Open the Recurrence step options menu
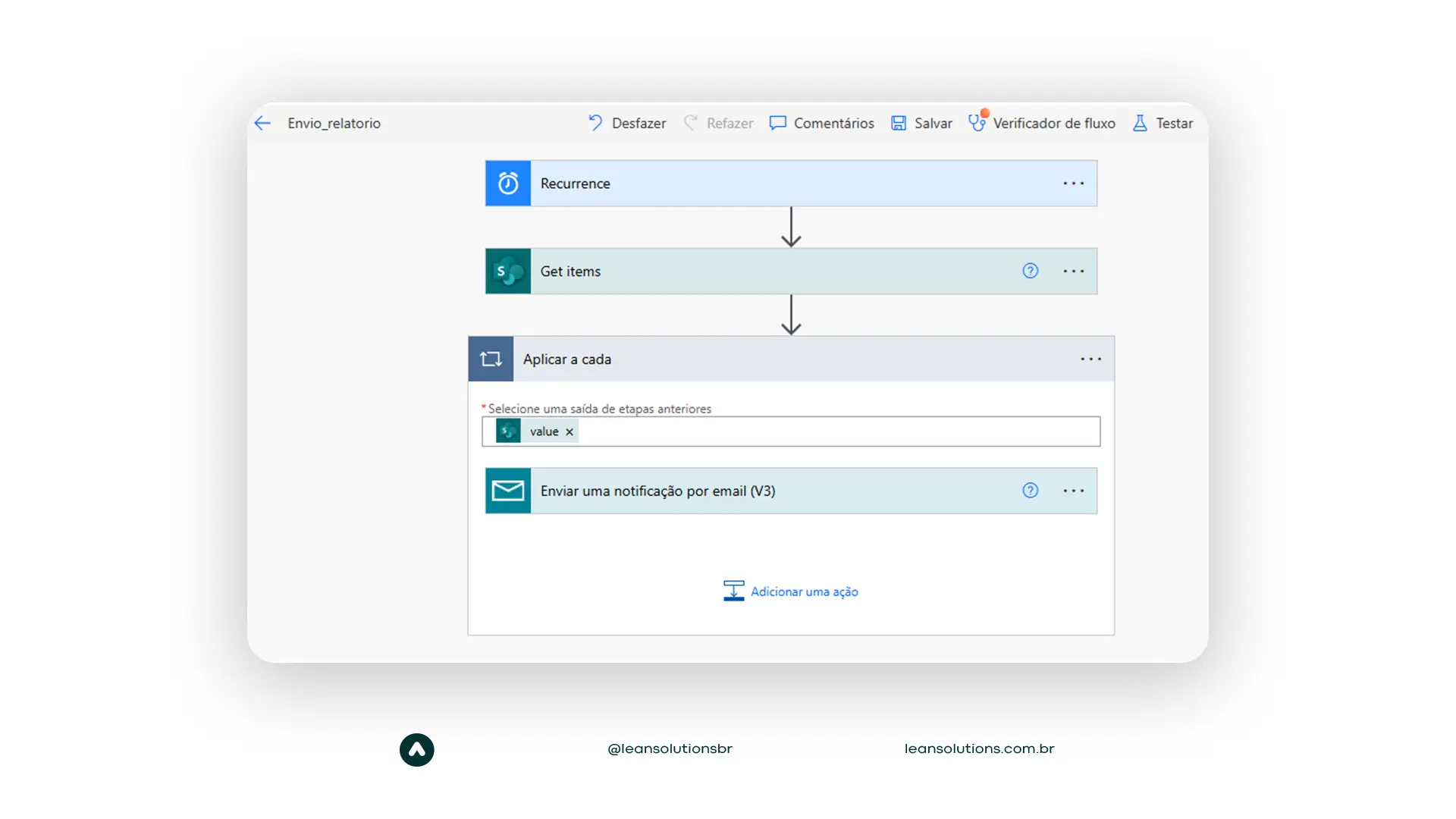 point(1073,184)
